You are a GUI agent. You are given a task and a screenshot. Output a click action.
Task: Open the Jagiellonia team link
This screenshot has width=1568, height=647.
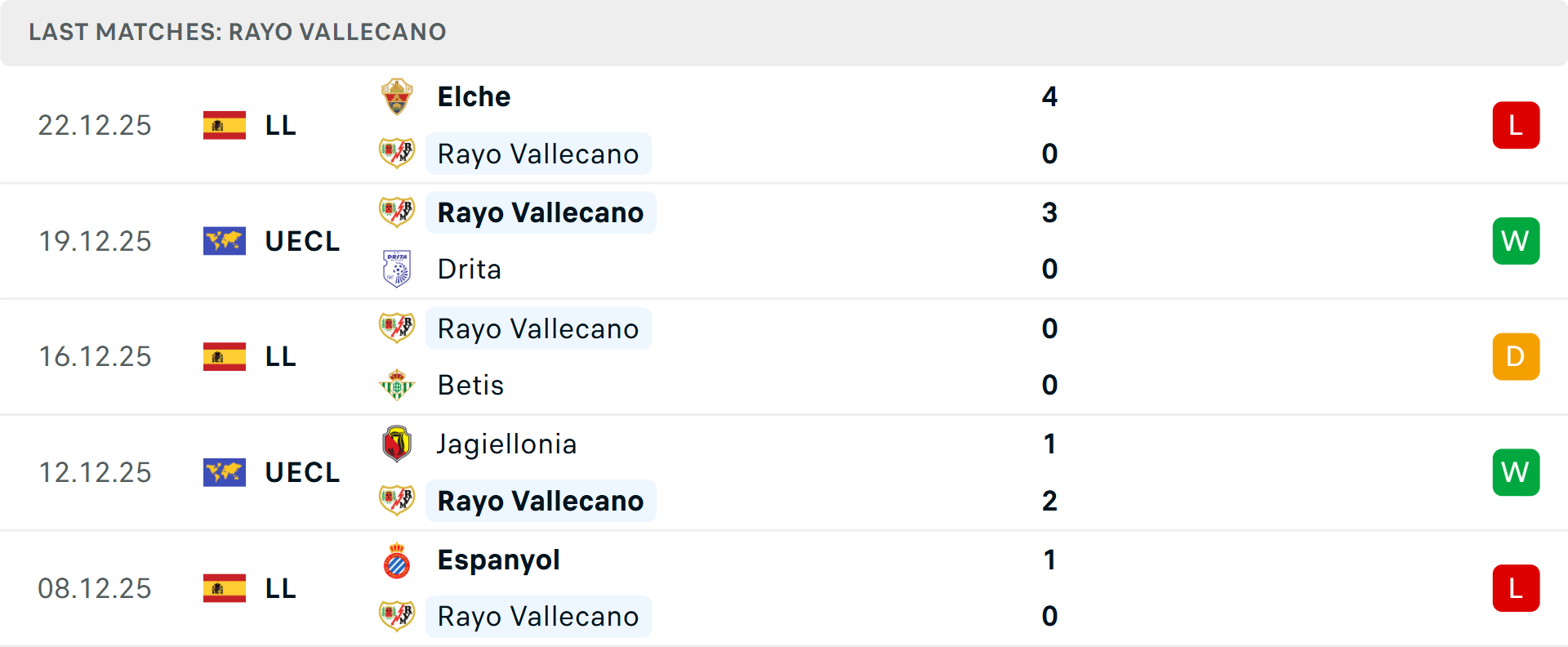(506, 444)
